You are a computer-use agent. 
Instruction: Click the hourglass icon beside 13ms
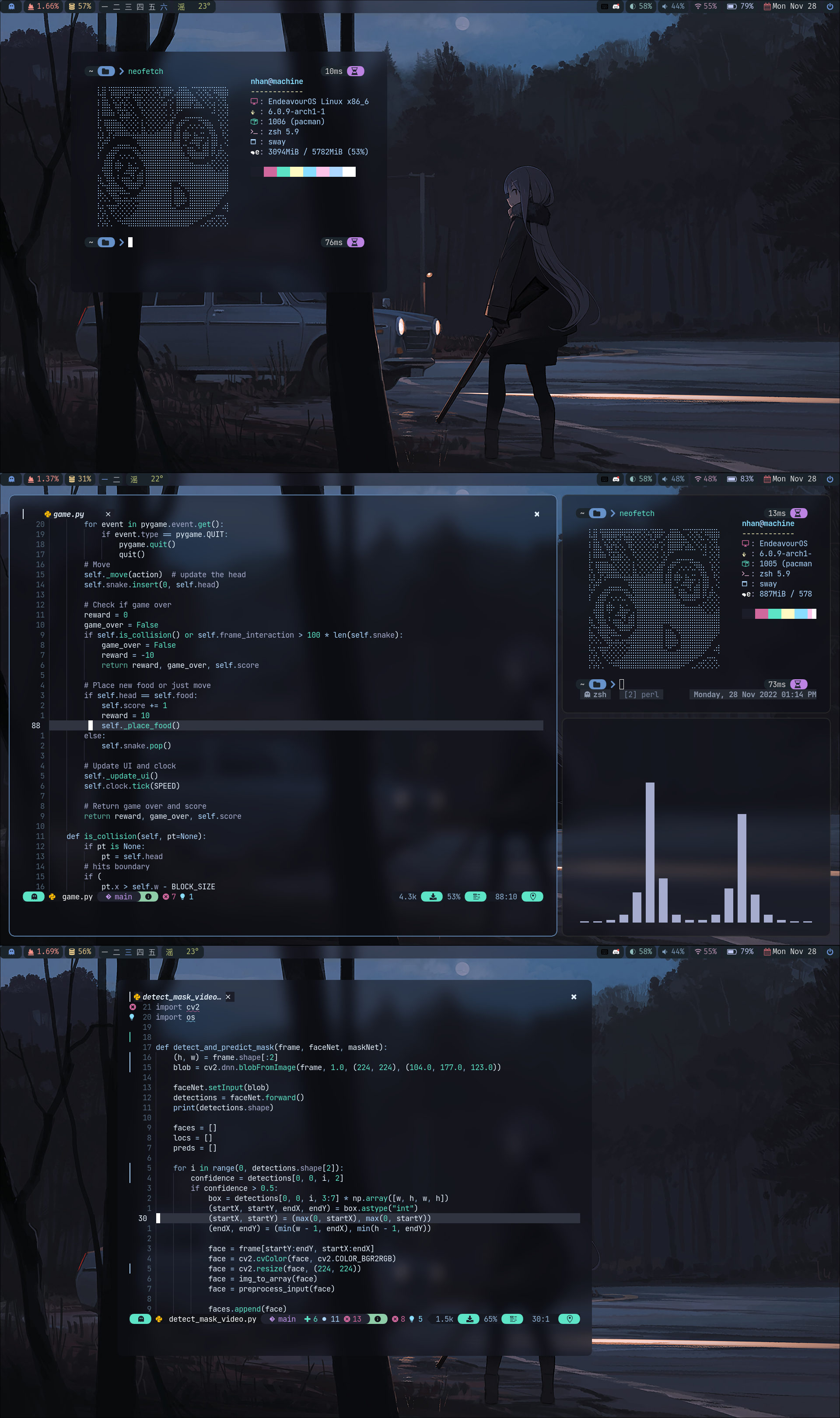point(799,513)
